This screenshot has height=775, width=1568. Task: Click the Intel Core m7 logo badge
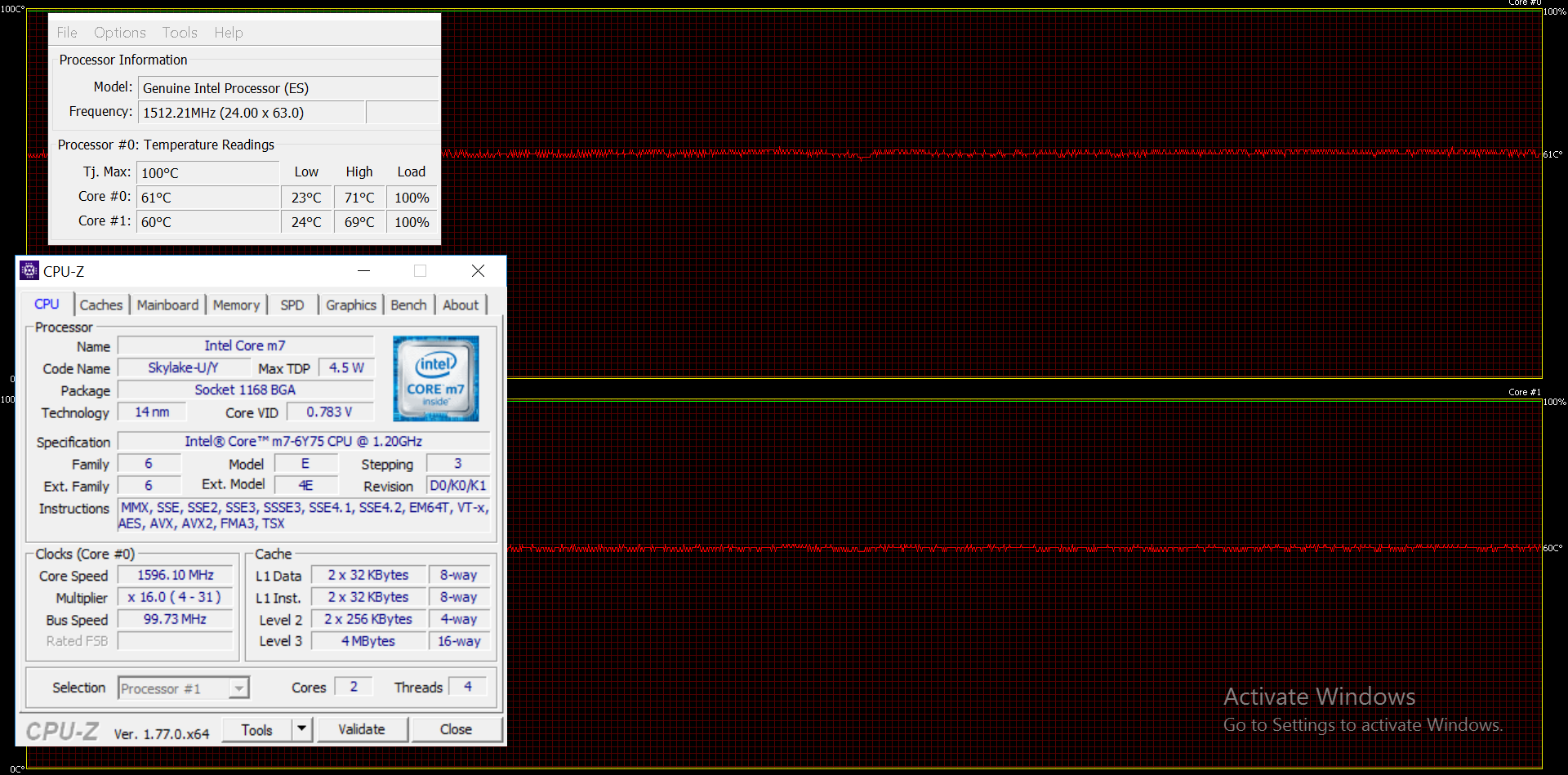point(436,378)
